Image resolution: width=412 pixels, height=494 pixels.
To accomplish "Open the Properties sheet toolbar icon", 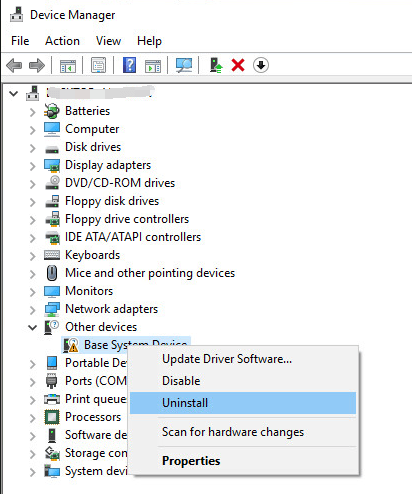I will coord(98,65).
